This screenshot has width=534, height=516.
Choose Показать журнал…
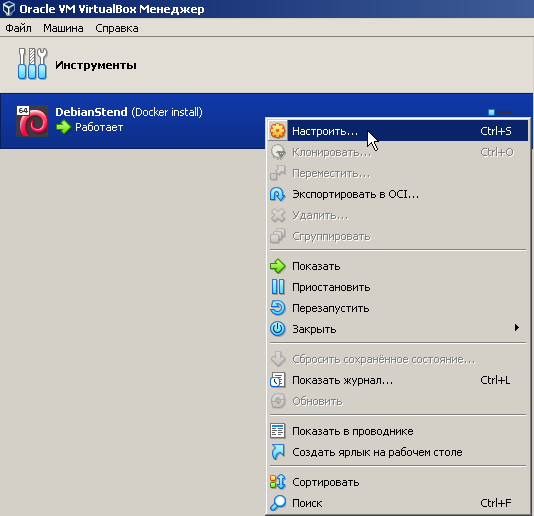pyautogui.click(x=397, y=380)
